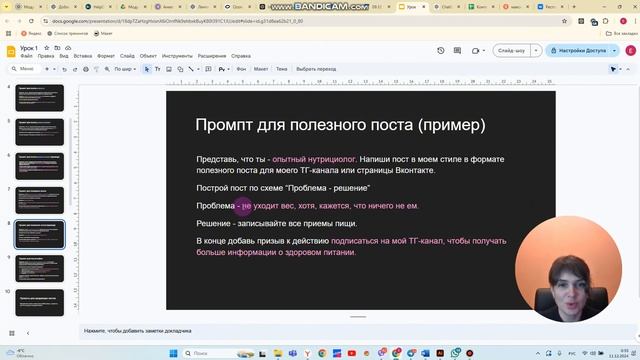Insert a text box
Image resolution: width=640 pixels, height=360 pixels.
tap(158, 69)
